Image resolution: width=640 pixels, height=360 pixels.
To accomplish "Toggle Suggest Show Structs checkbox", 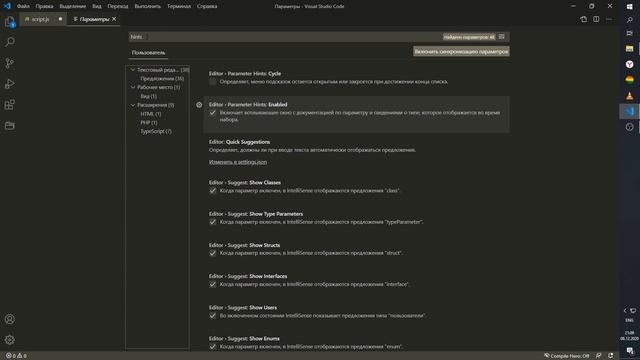I will (213, 253).
